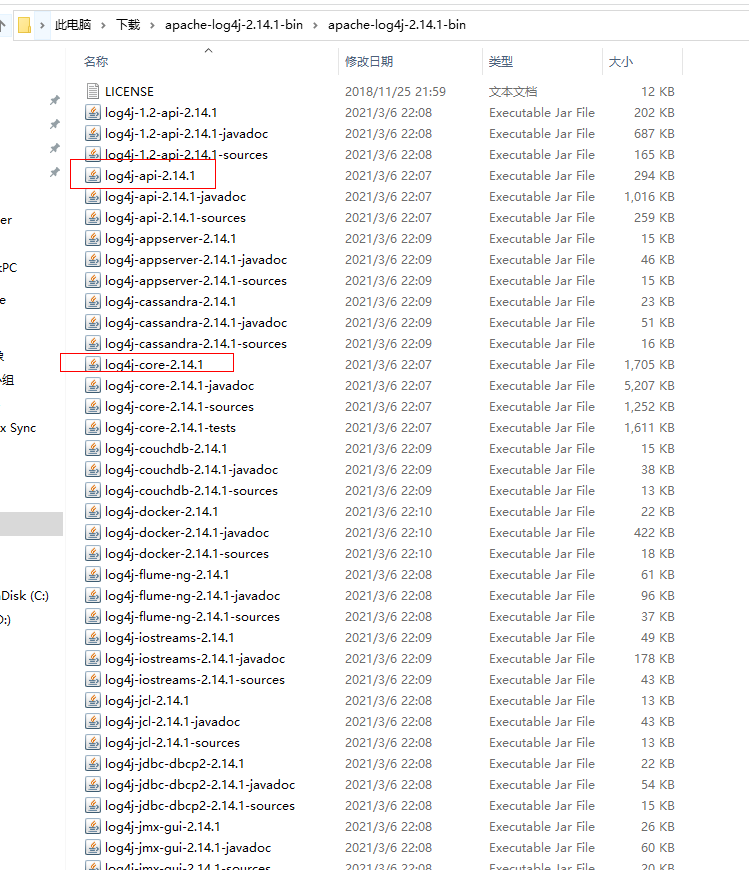Click the jar icon of log4j-docker-2.14.1-javadoc
The height and width of the screenshot is (870, 749).
(x=93, y=533)
